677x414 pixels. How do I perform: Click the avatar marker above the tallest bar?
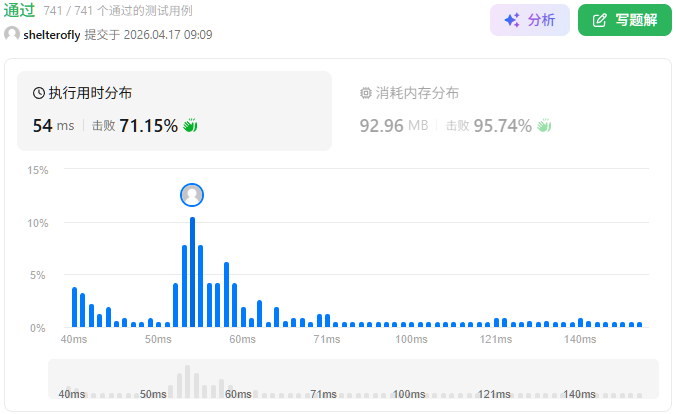[x=192, y=195]
